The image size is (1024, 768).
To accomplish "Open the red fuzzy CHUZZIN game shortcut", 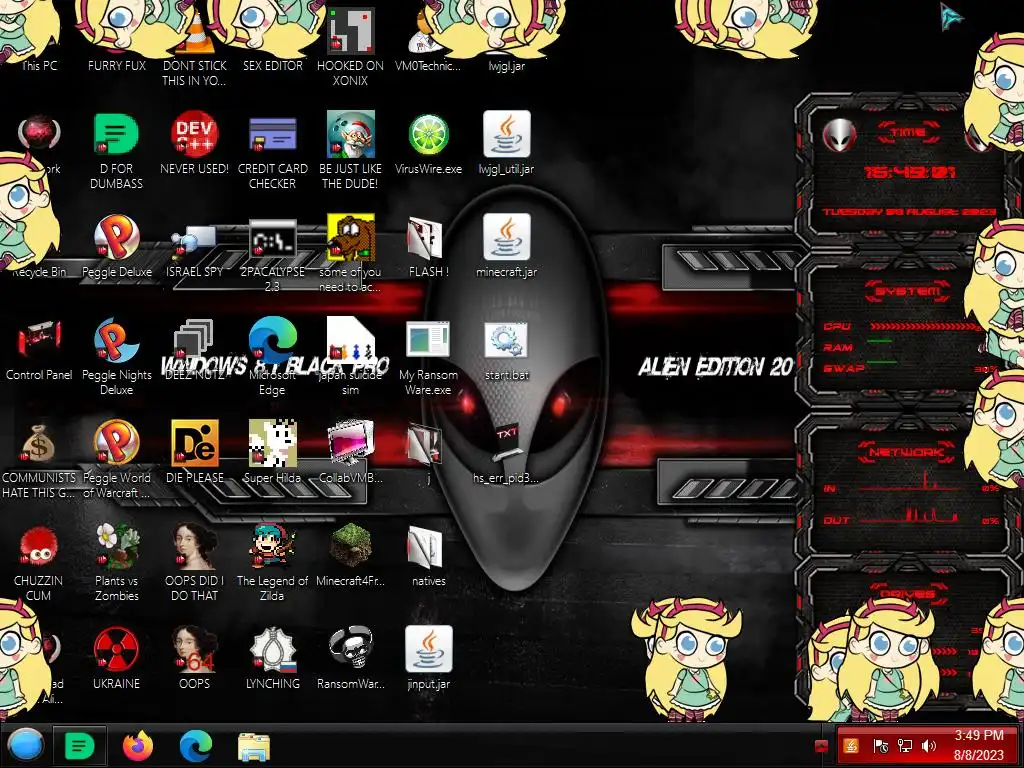I will click(39, 546).
